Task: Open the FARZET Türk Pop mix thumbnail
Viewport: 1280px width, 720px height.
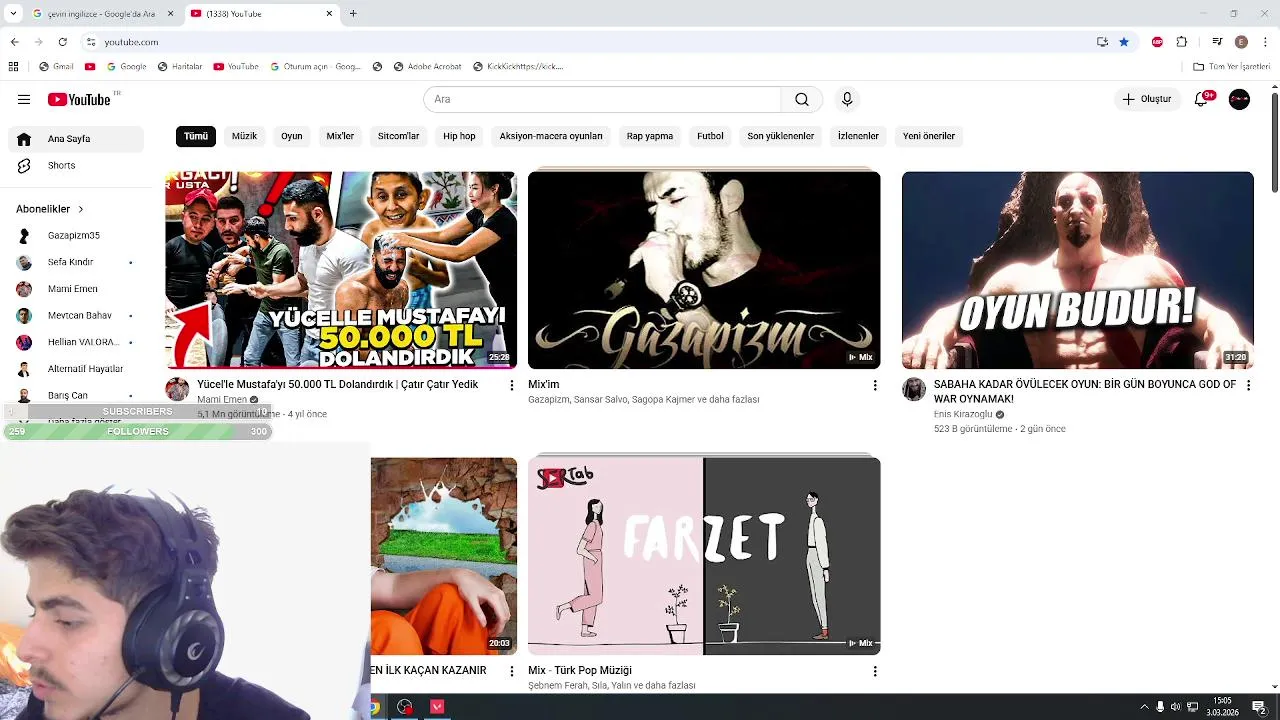Action: 704,556
